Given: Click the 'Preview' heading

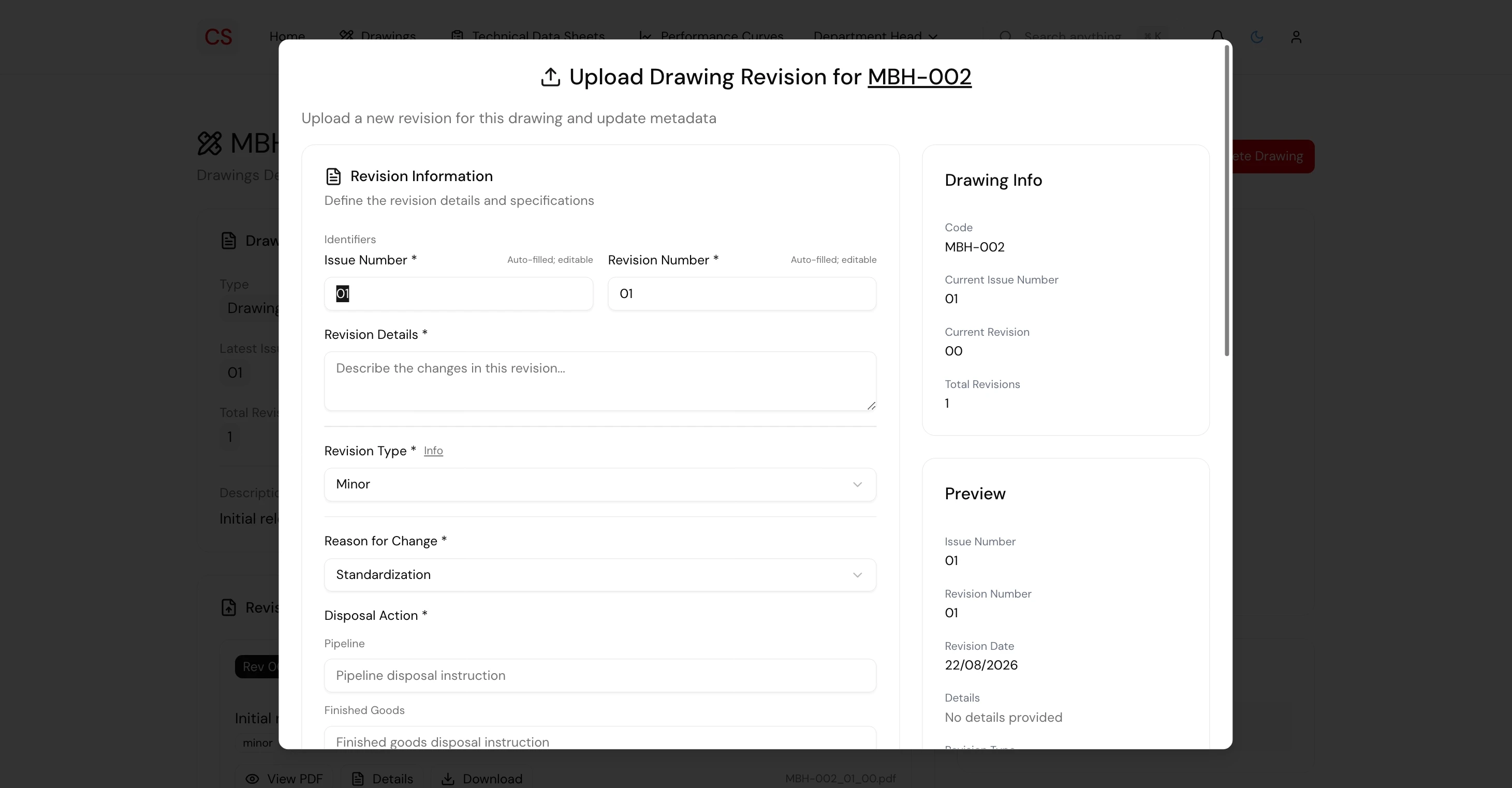Looking at the screenshot, I should [975, 494].
